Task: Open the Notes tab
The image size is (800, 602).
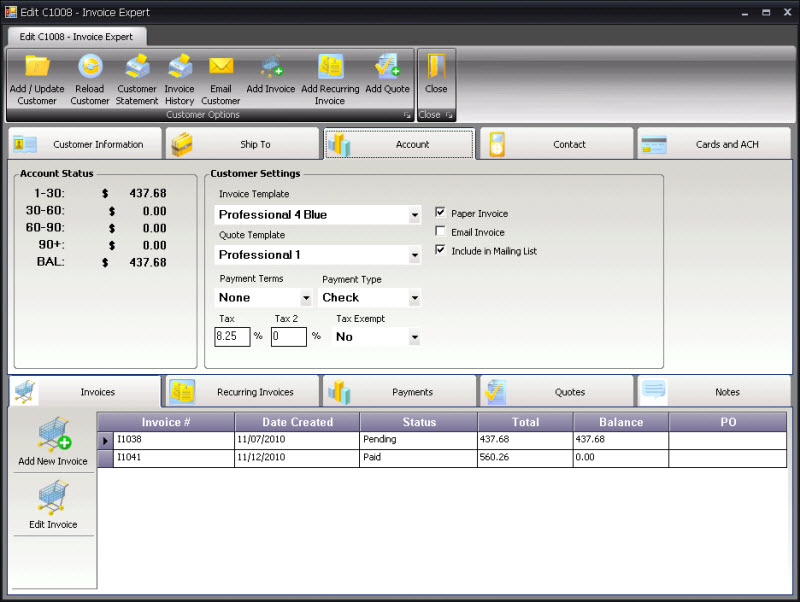Action: pos(714,392)
